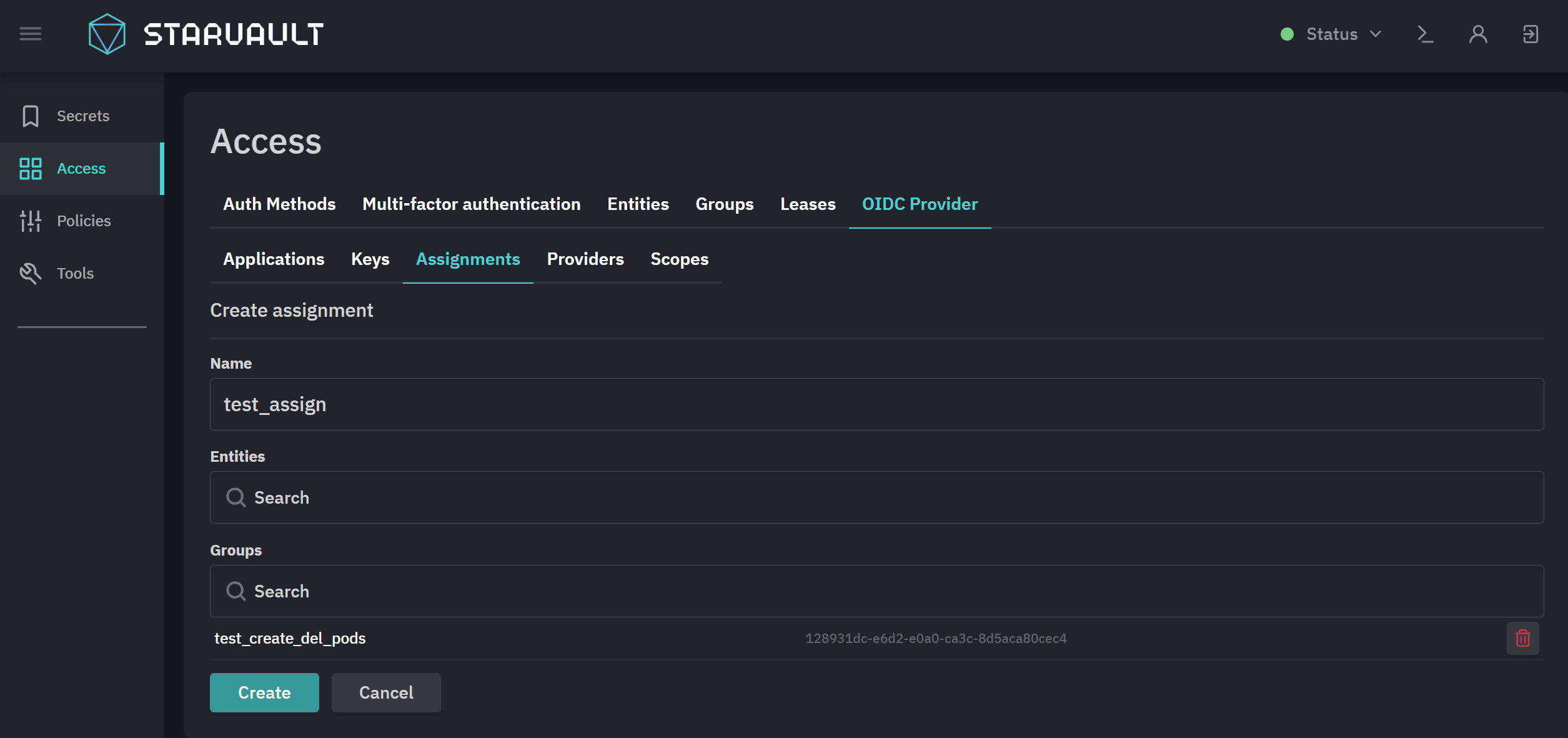
Task: Open the Keys sub-tab
Action: (370, 259)
